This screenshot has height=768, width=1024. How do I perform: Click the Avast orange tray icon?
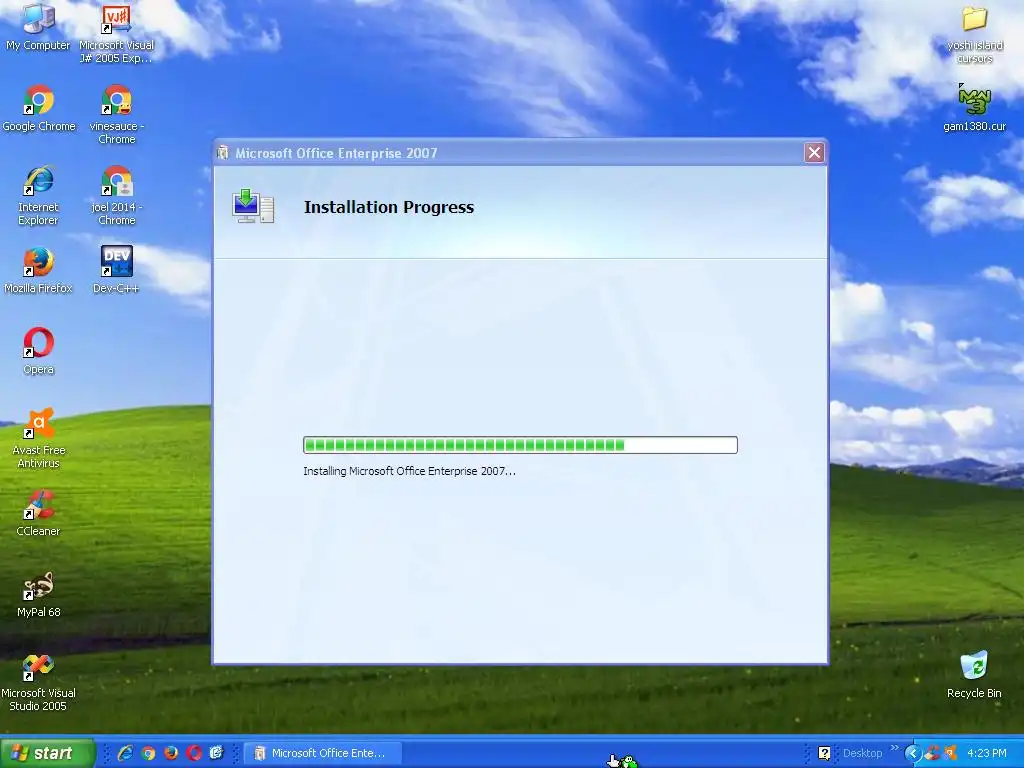click(x=950, y=753)
